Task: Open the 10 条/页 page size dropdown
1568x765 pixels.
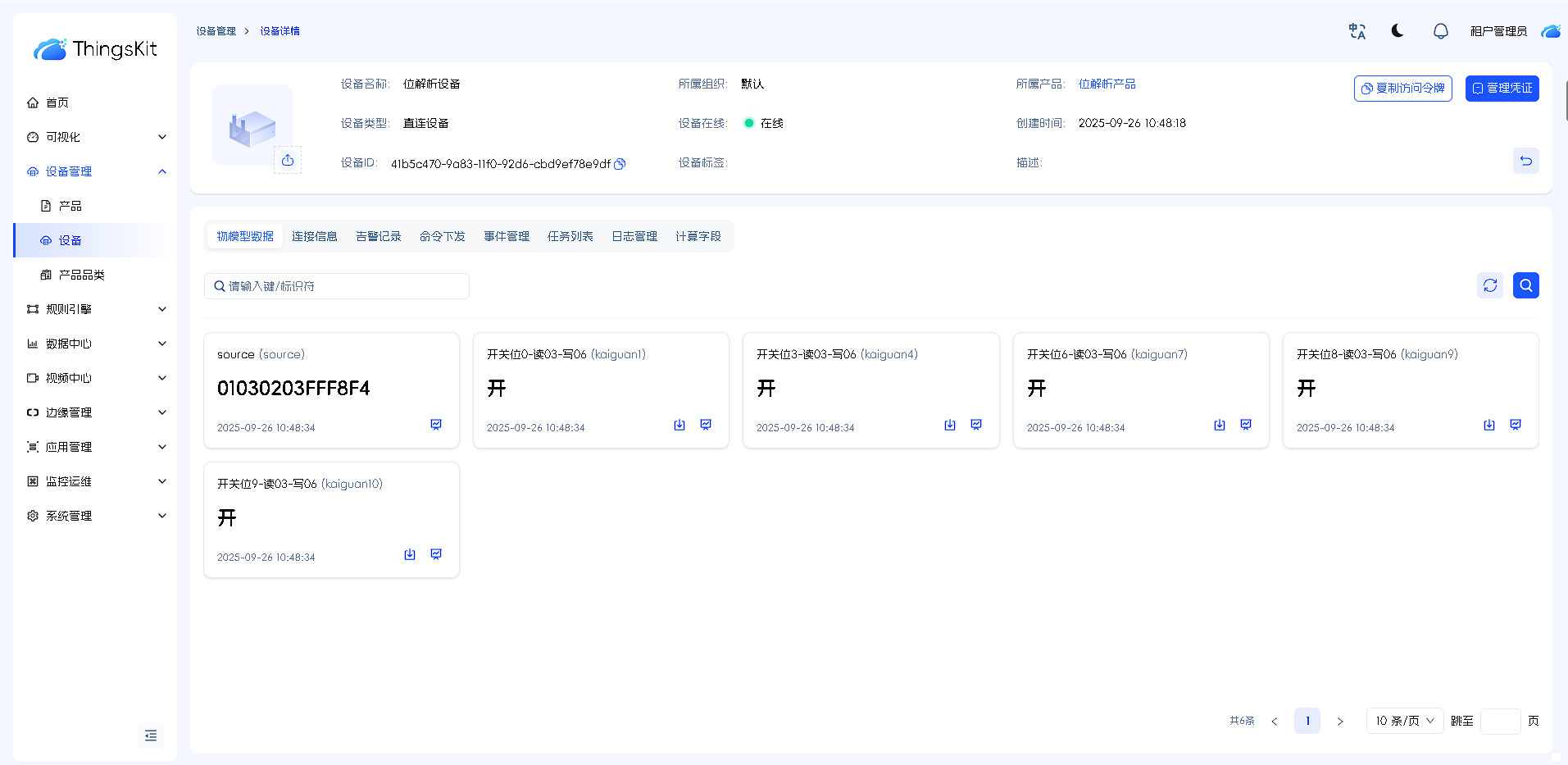Action: click(x=1404, y=721)
